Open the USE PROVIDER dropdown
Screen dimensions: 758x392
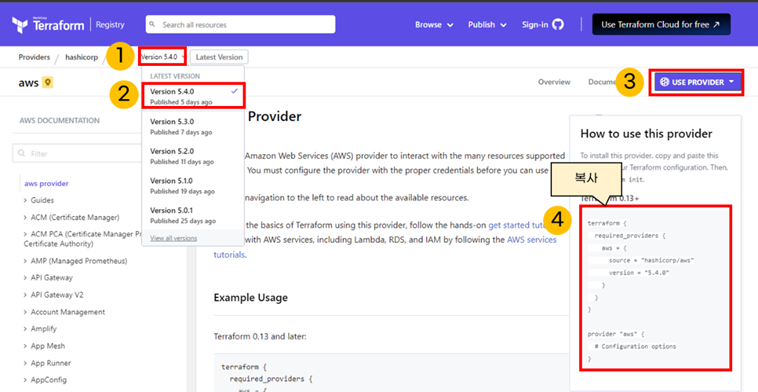(x=697, y=82)
